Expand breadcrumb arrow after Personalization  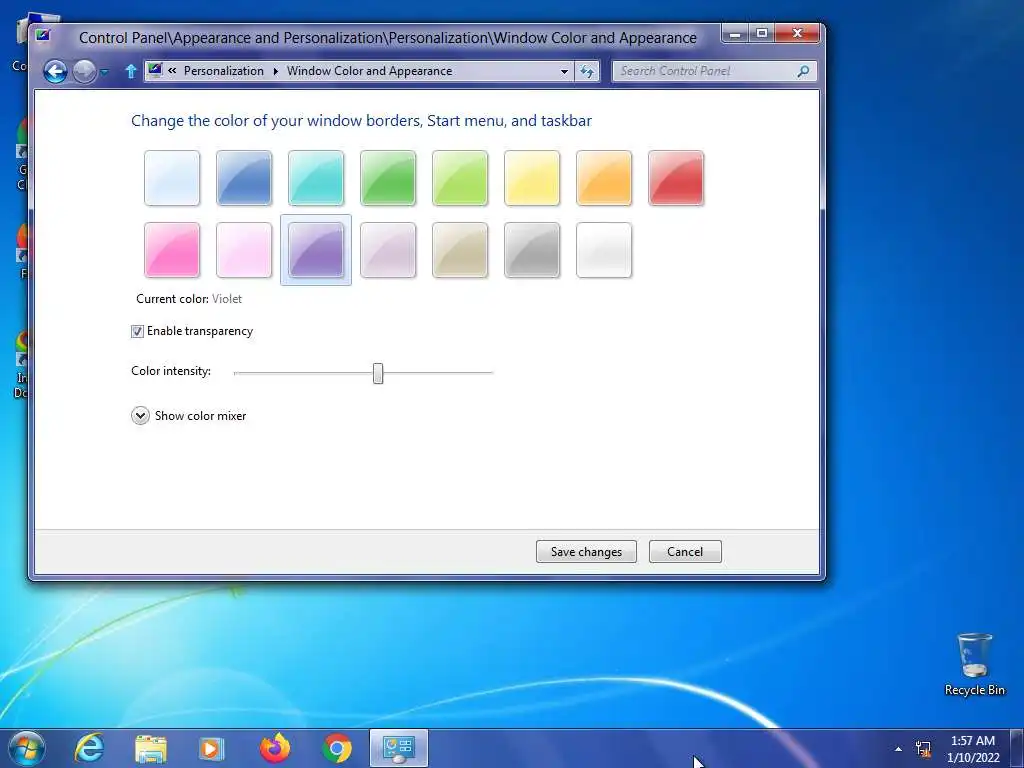click(x=276, y=71)
